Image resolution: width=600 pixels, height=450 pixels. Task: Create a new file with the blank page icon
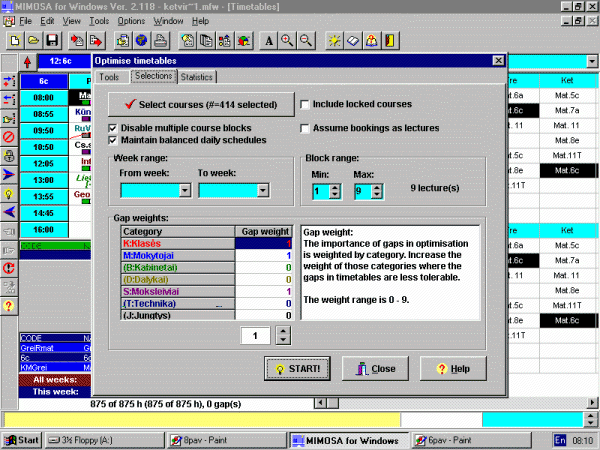click(15, 41)
